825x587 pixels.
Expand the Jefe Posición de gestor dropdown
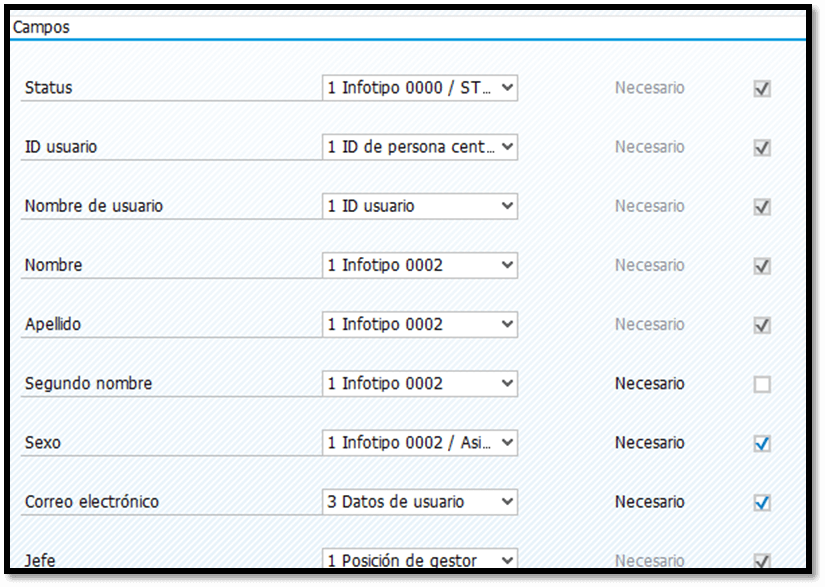click(419, 559)
